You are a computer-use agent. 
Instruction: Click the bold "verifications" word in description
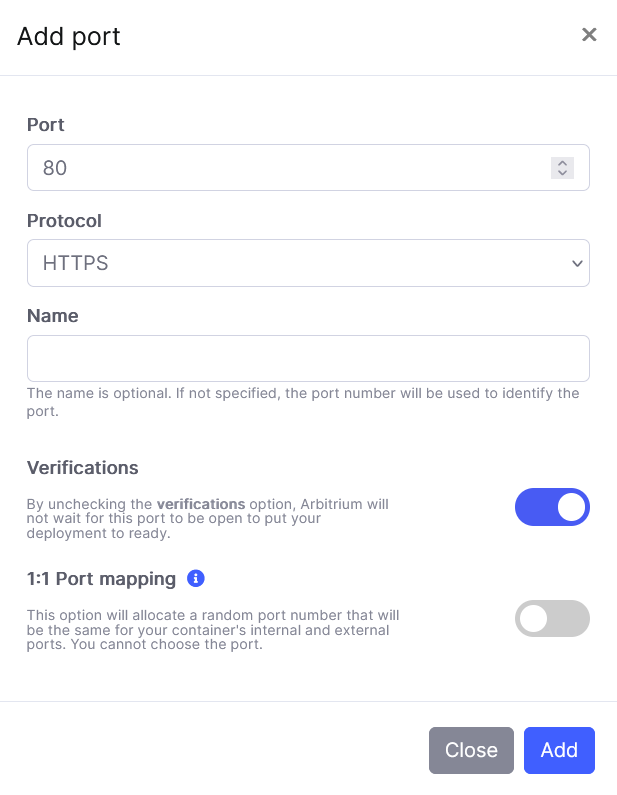click(x=200, y=503)
